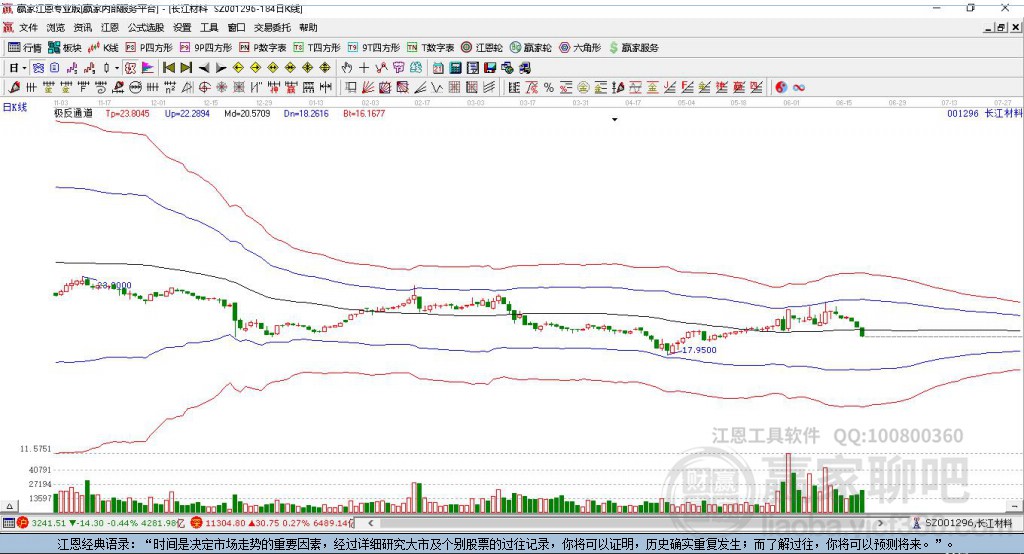Open the 板块 sector view
This screenshot has width=1024, height=554.
tap(65, 48)
